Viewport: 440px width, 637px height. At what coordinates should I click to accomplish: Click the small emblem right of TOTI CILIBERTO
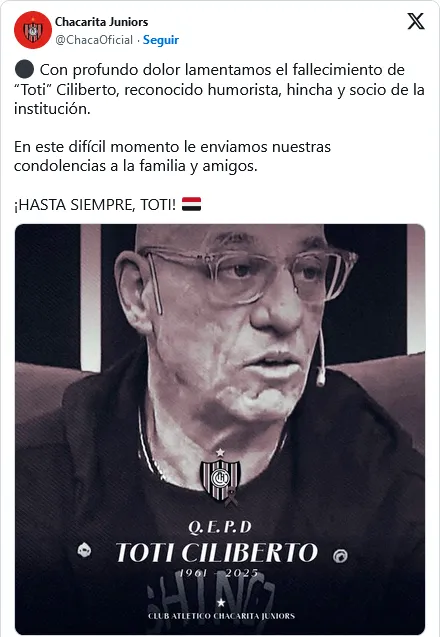click(x=340, y=556)
